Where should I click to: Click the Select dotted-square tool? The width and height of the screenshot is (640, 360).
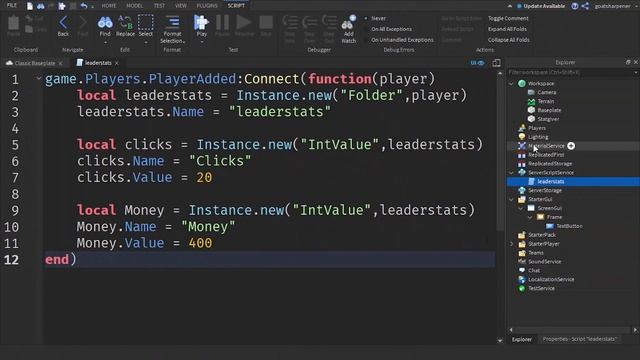click(145, 22)
